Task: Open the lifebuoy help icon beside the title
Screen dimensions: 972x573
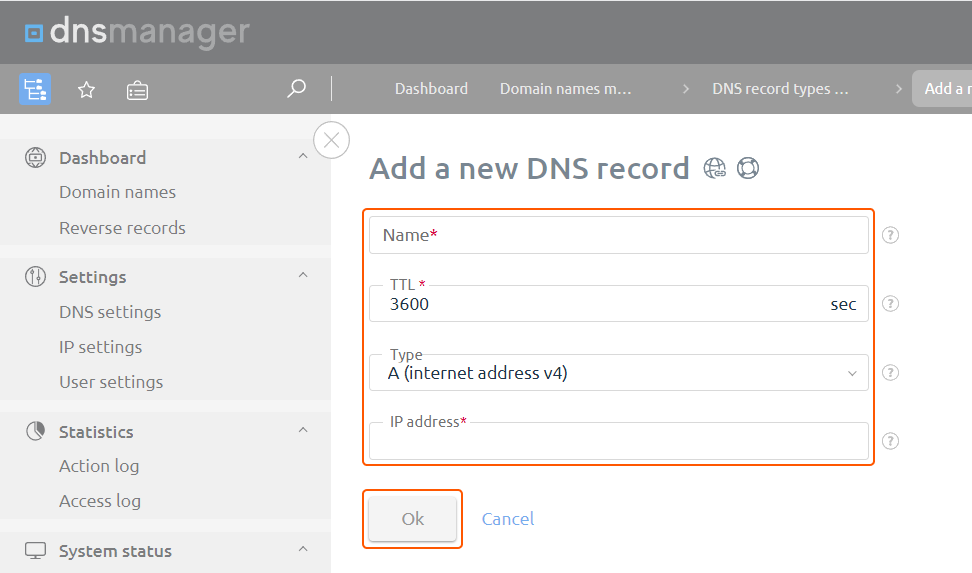Action: pos(748,168)
